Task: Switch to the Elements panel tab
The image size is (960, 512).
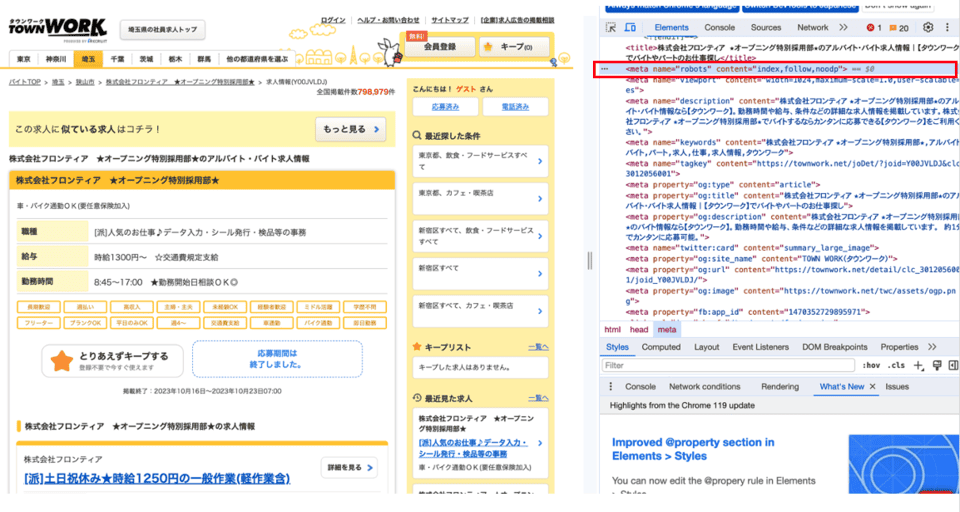Action: pos(671,28)
